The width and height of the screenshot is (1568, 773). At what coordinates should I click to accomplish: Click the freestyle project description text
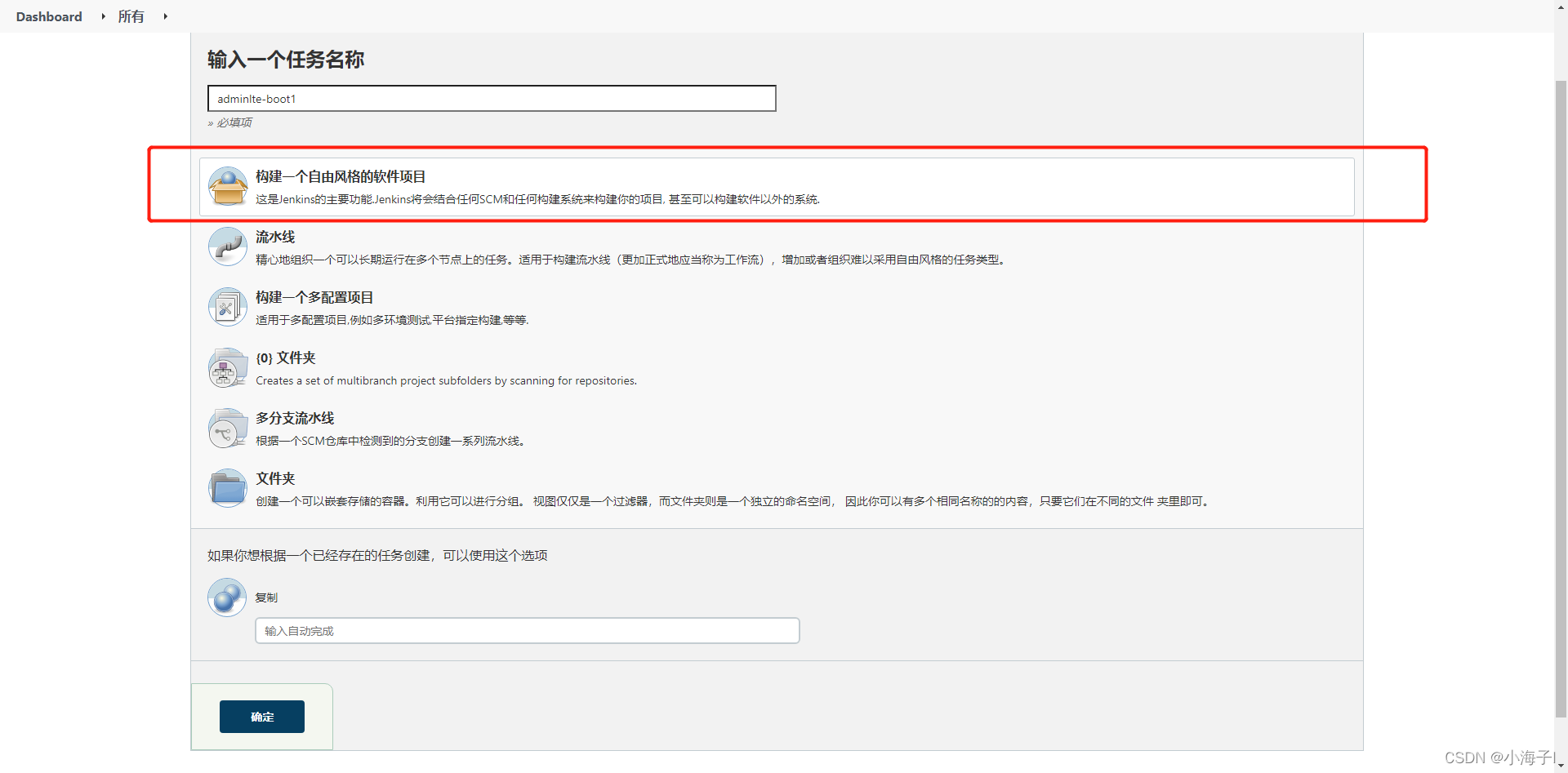(537, 199)
